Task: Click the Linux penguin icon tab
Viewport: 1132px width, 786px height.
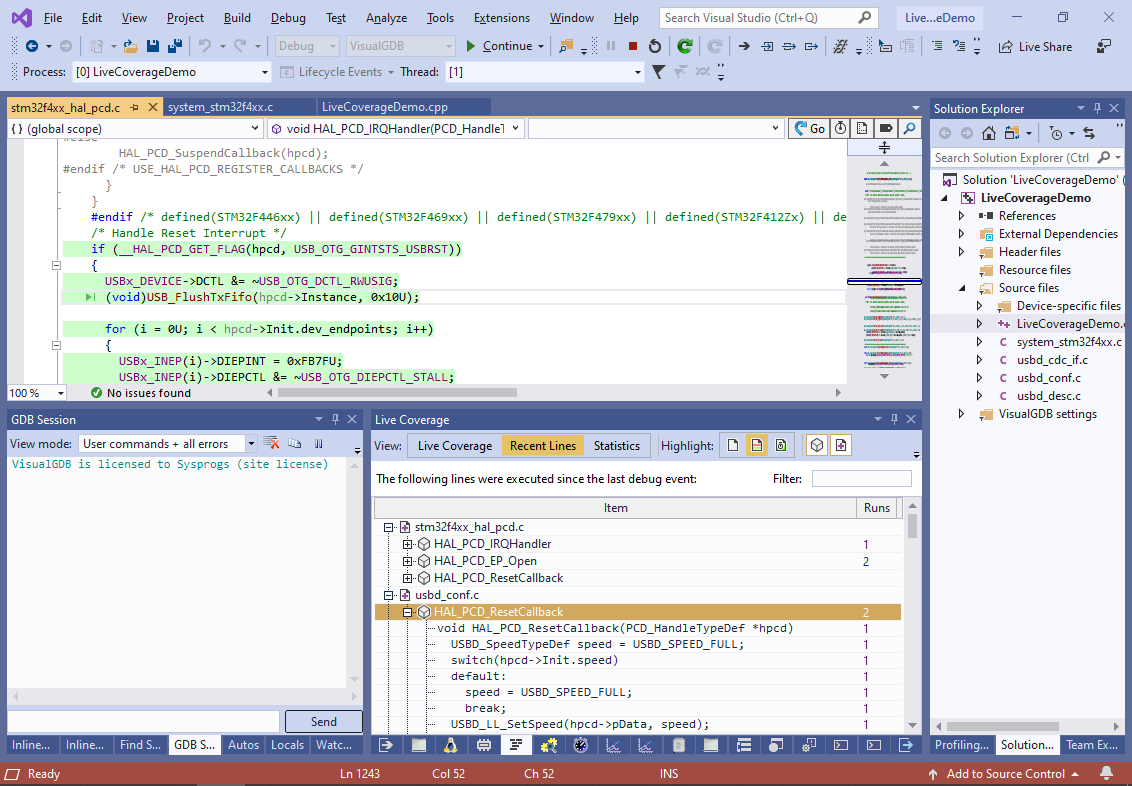Action: 450,745
